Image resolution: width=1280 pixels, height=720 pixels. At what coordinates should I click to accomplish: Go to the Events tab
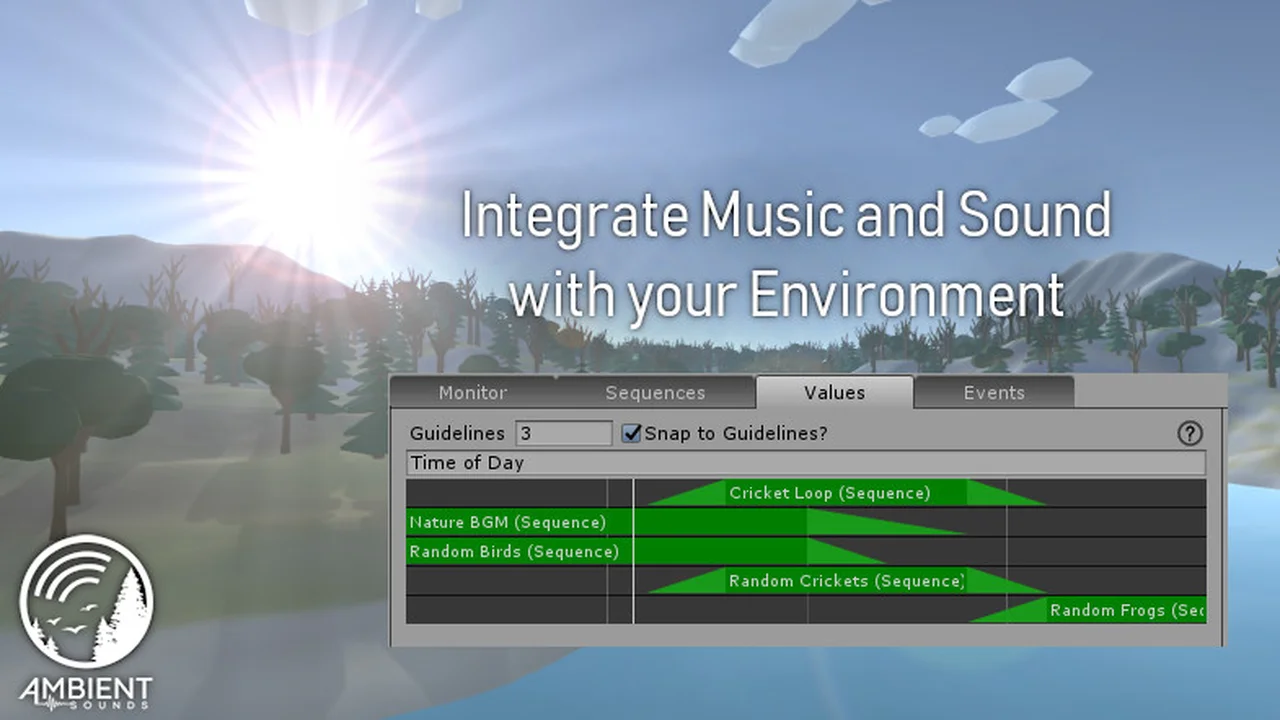(x=994, y=393)
